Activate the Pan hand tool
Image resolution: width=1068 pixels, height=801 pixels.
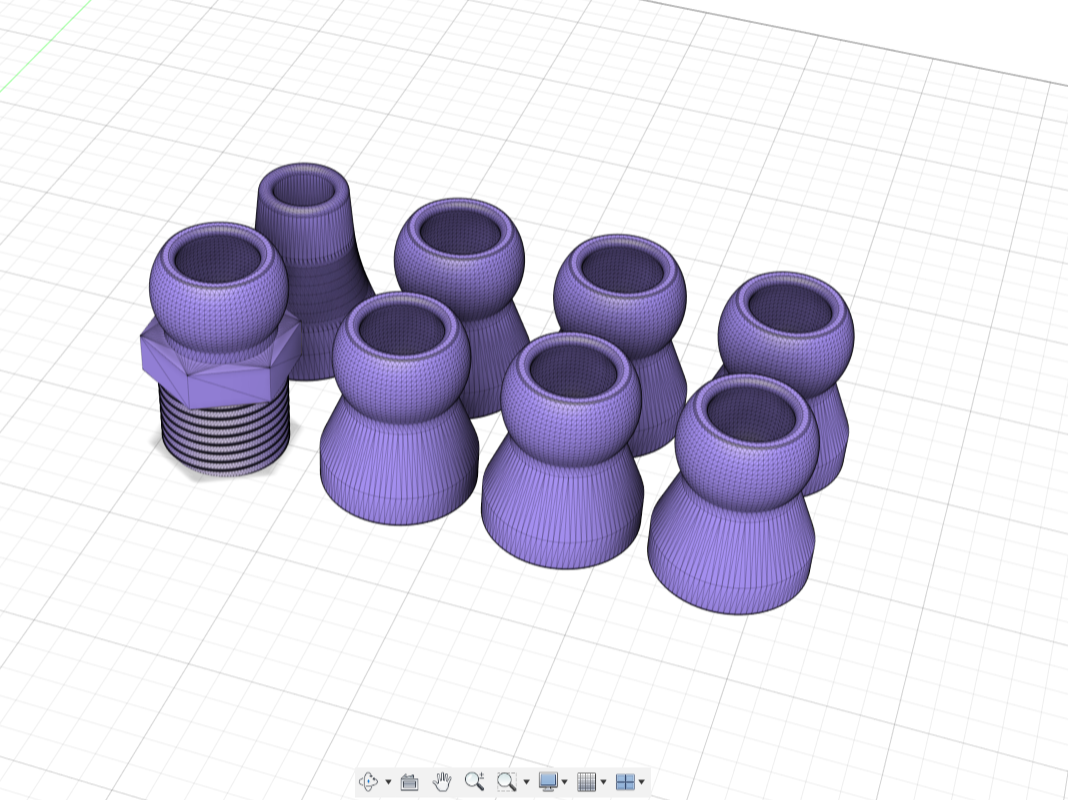442,781
